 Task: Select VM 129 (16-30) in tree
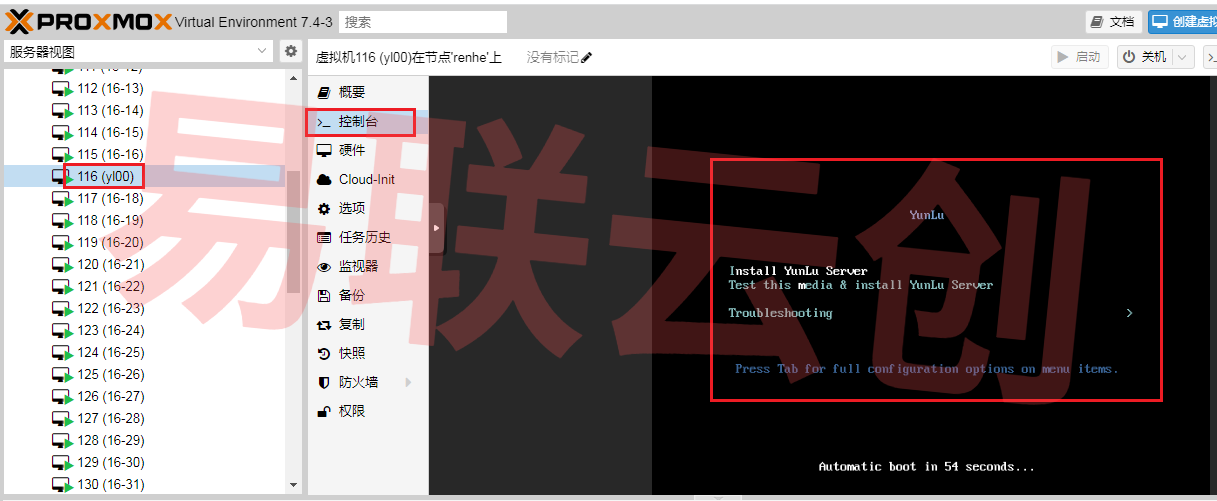110,462
